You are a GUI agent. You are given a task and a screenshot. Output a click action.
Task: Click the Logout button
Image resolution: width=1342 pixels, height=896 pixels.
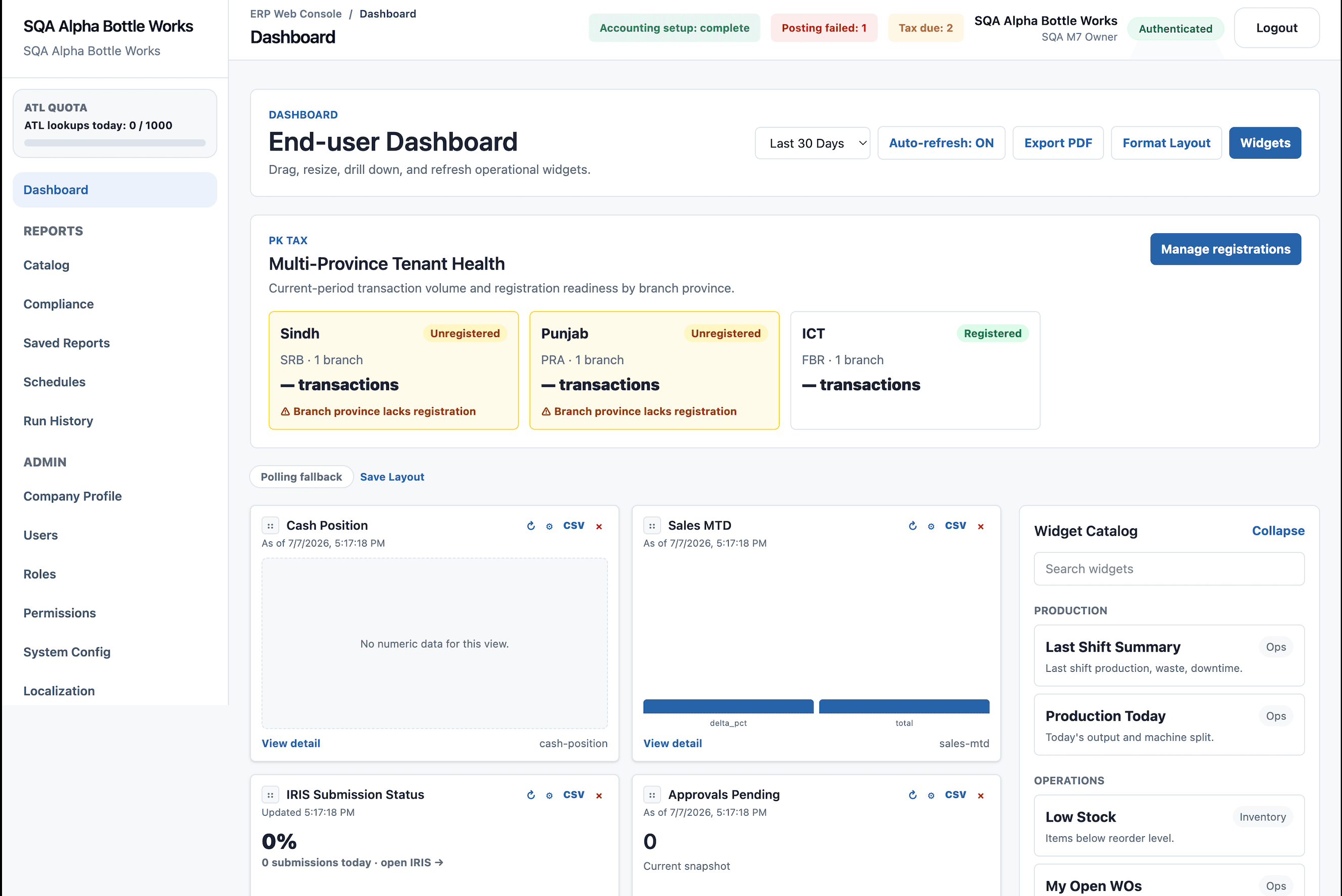click(x=1276, y=28)
